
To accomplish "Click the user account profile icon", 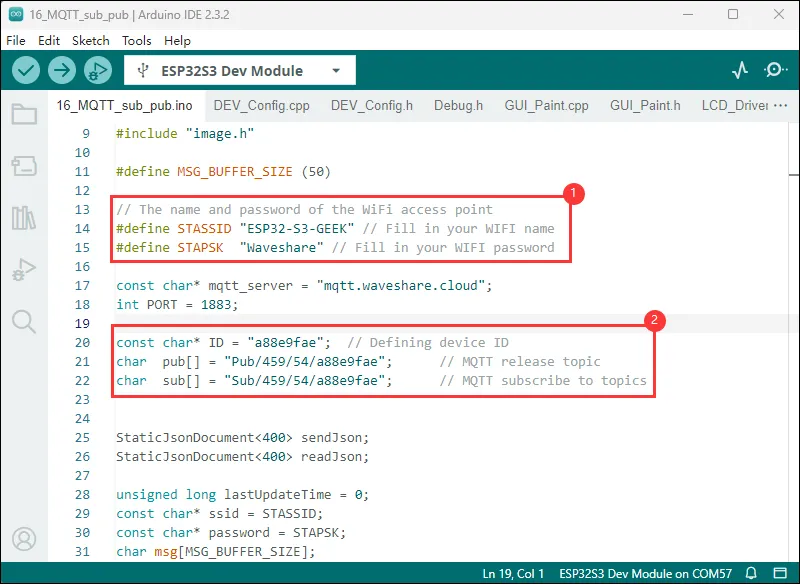I will point(24,540).
